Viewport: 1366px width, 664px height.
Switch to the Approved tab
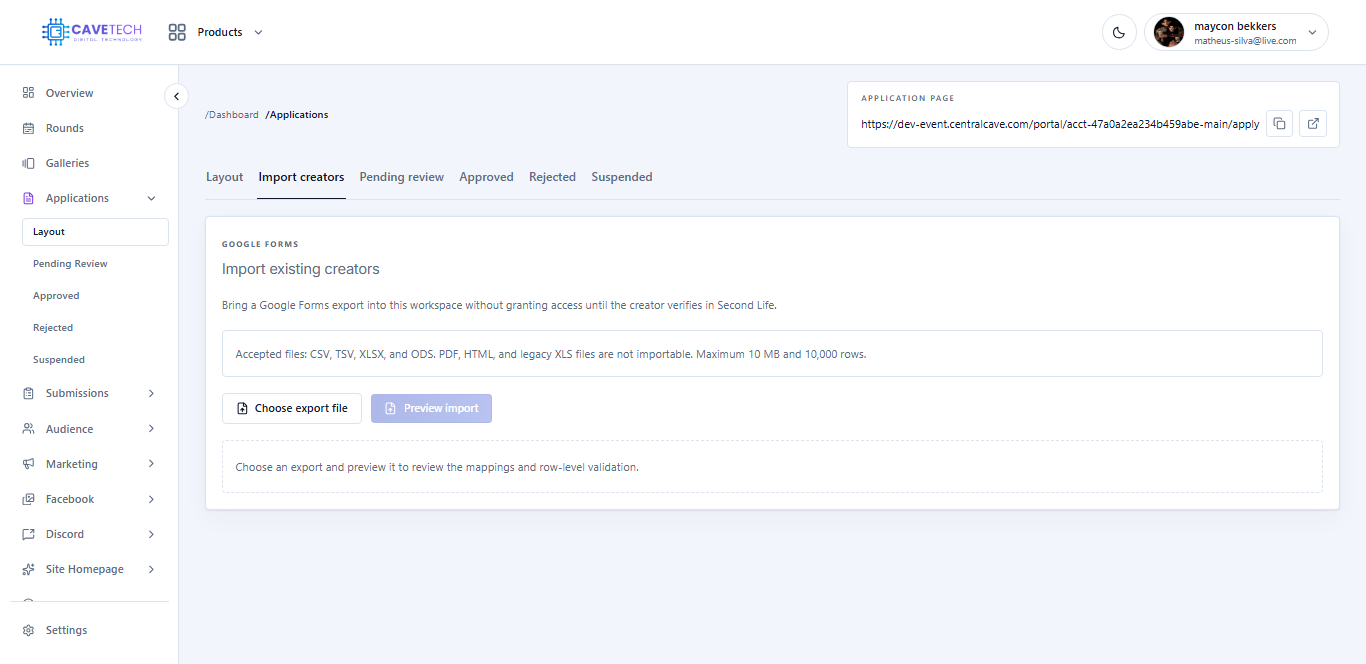pyautogui.click(x=486, y=177)
